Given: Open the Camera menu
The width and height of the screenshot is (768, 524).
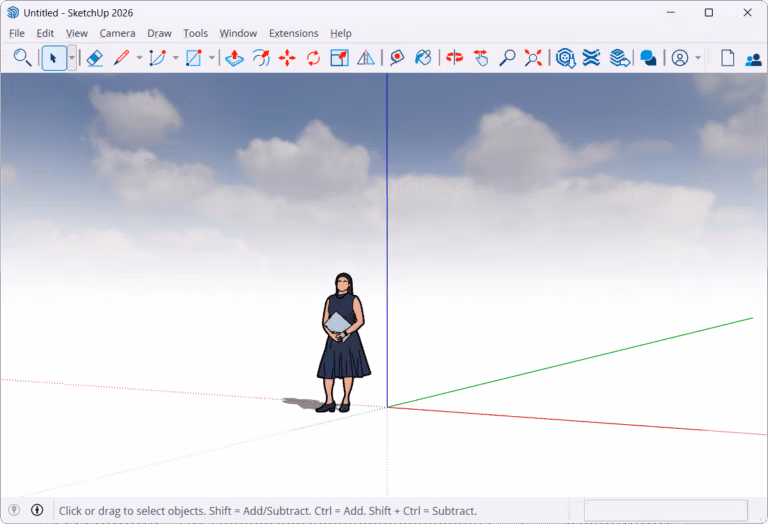Looking at the screenshot, I should pos(117,33).
